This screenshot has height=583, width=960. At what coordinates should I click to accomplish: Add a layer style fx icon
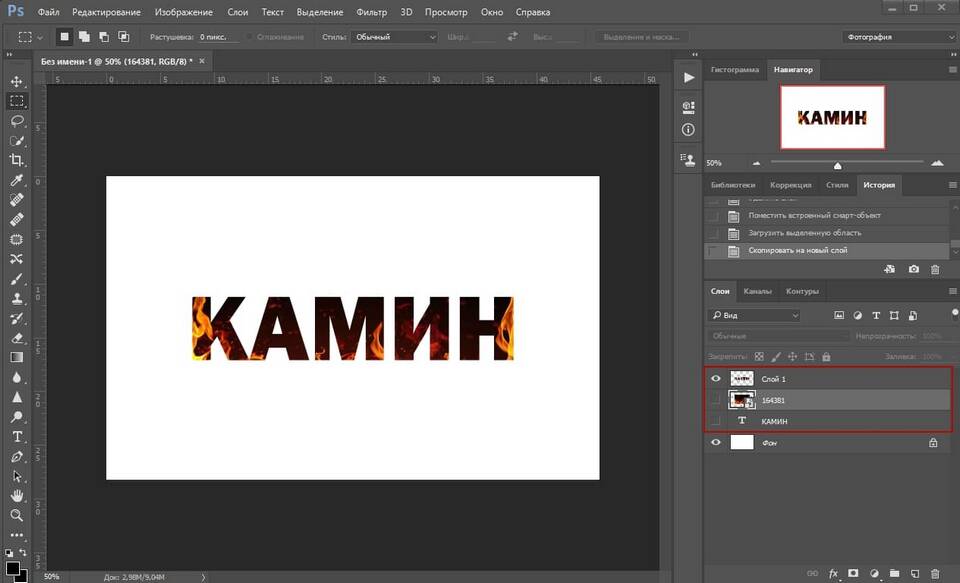tap(833, 573)
